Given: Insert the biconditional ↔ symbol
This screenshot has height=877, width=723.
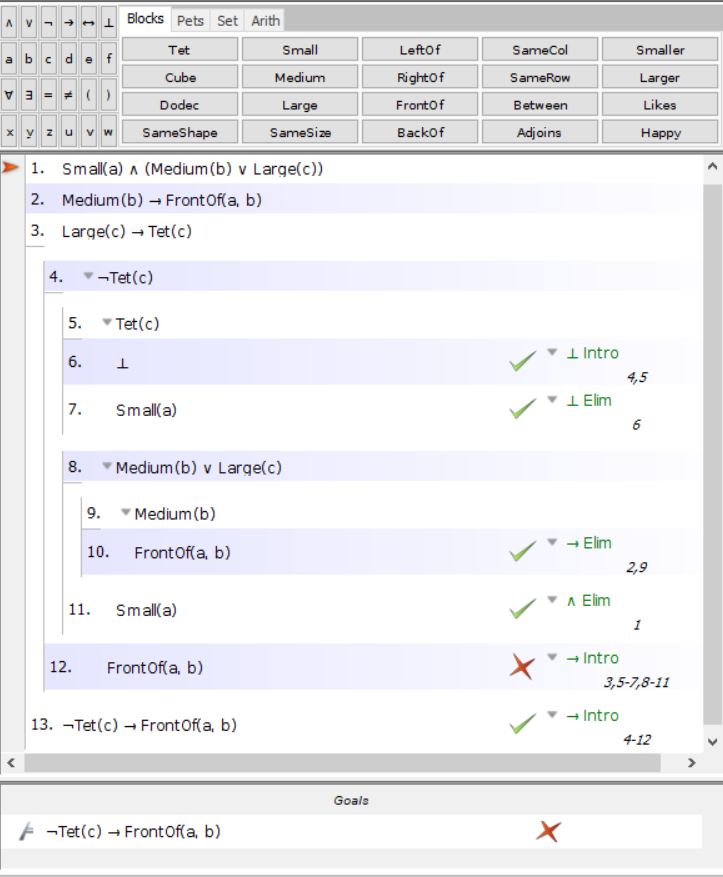Looking at the screenshot, I should 89,23.
